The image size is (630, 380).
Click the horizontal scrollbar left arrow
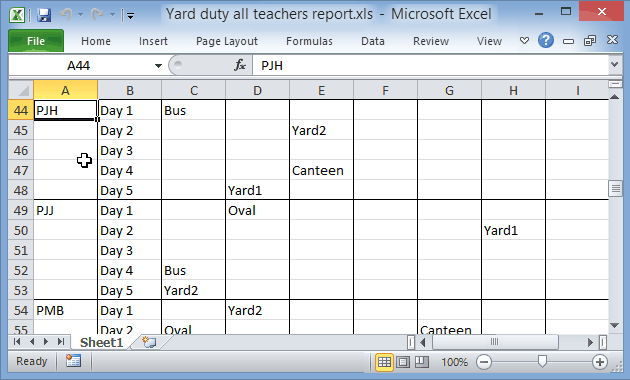coord(423,342)
